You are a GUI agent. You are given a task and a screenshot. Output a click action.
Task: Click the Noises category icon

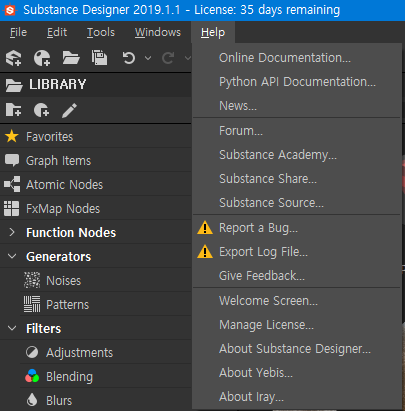[x=32, y=280]
